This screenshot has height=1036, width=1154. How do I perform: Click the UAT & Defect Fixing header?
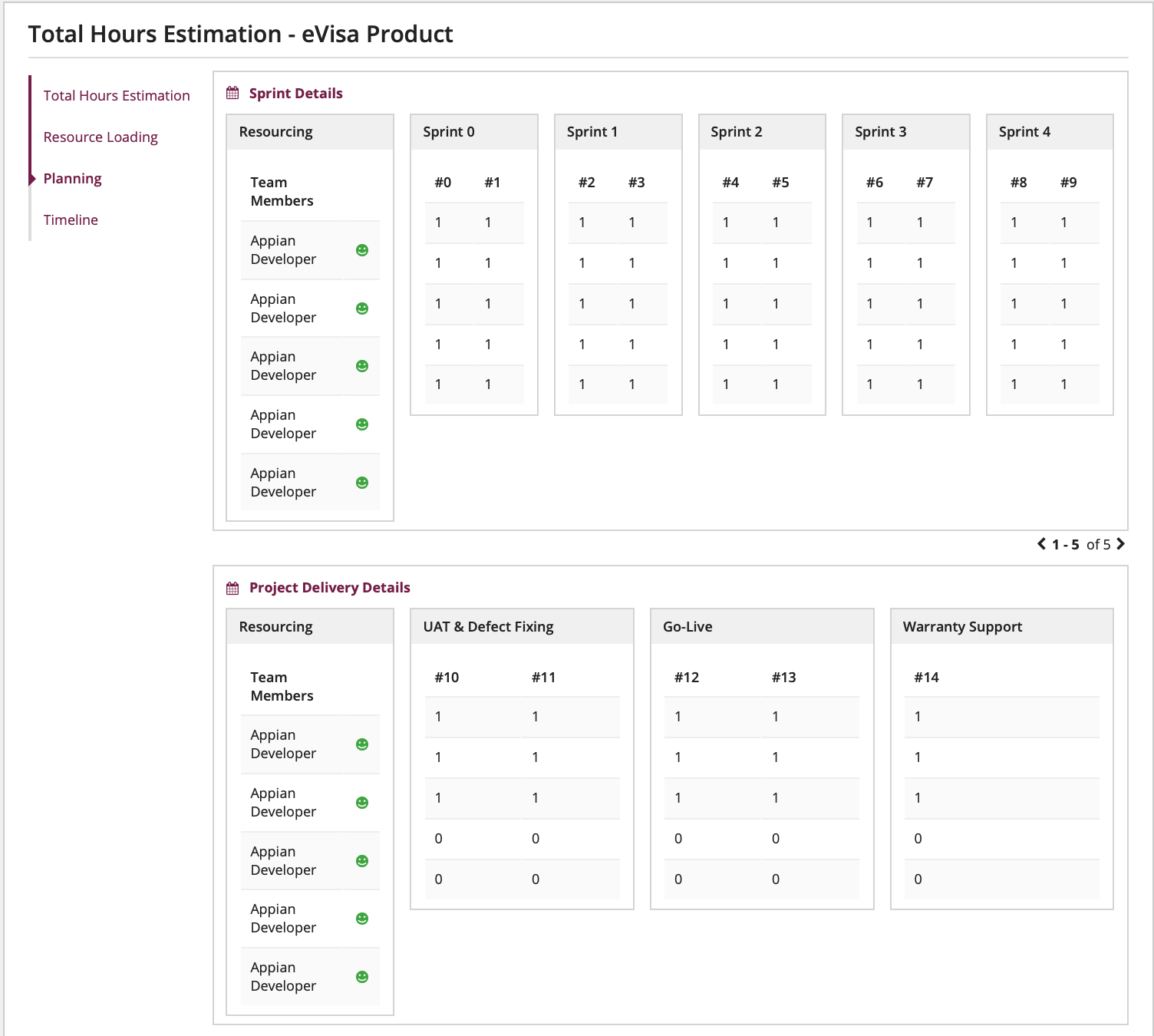522,626
